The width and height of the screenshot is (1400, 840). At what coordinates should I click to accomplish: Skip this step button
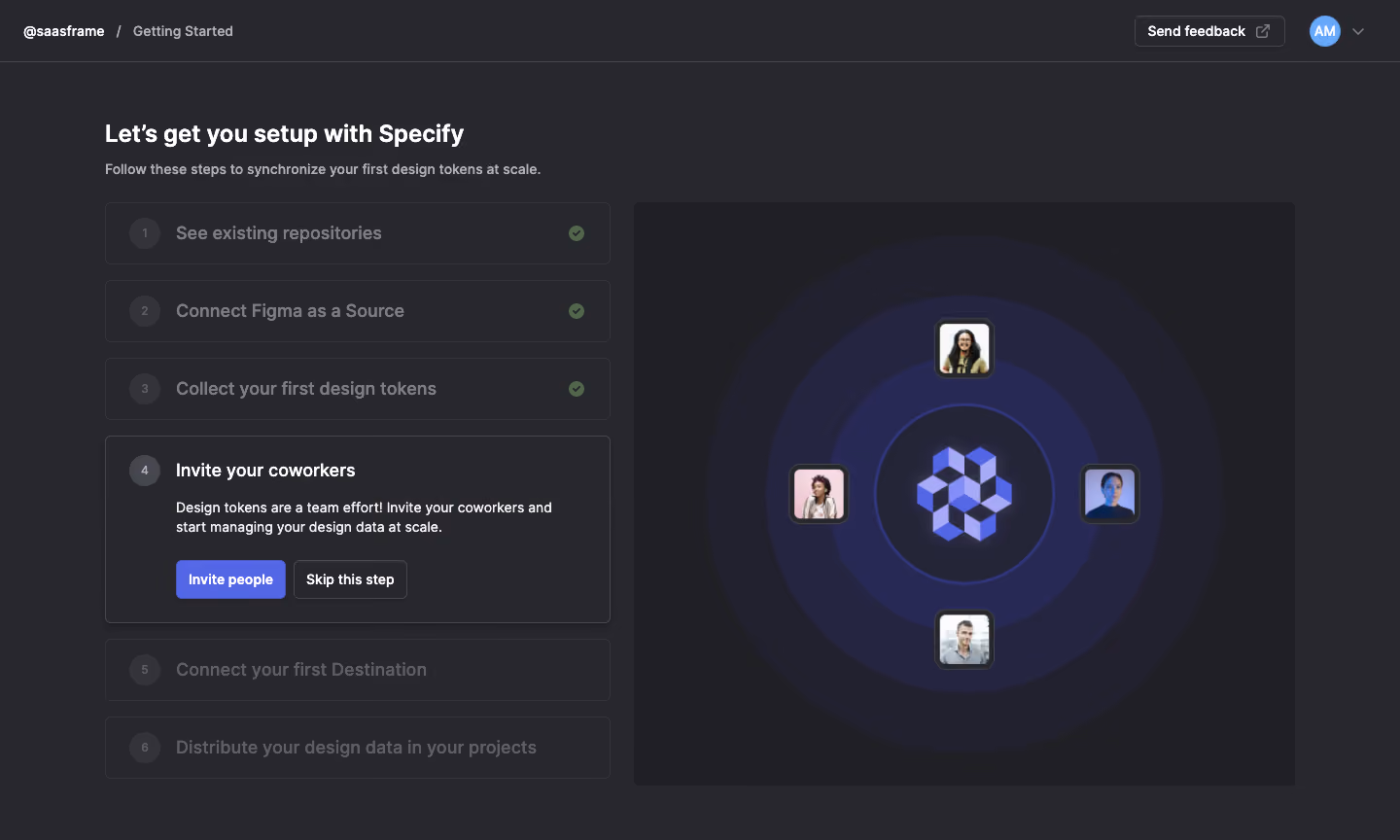pyautogui.click(x=350, y=579)
